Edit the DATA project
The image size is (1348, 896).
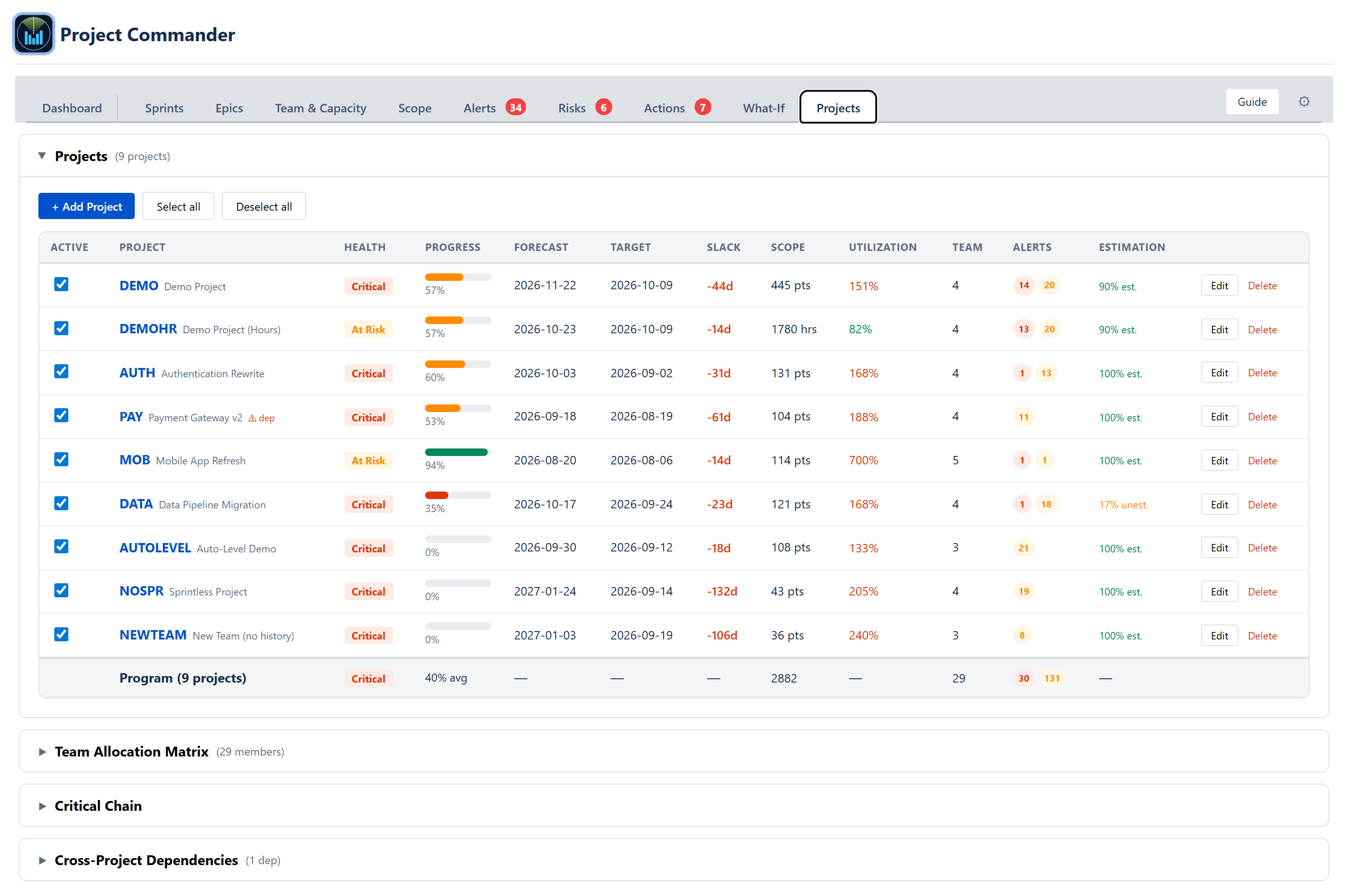[1219, 505]
